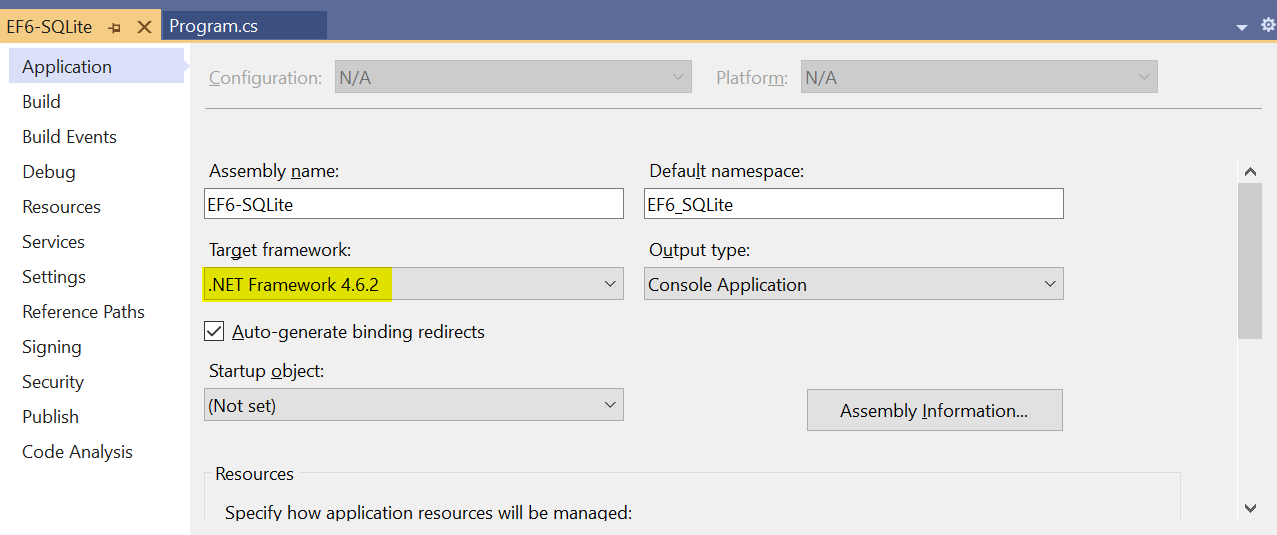
Task: Click the Assembly Information button
Action: point(935,411)
